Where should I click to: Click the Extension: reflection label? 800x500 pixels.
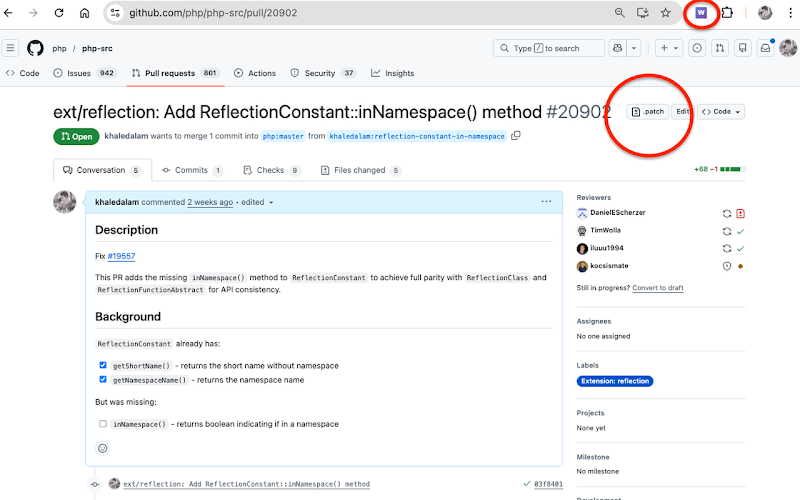(615, 381)
